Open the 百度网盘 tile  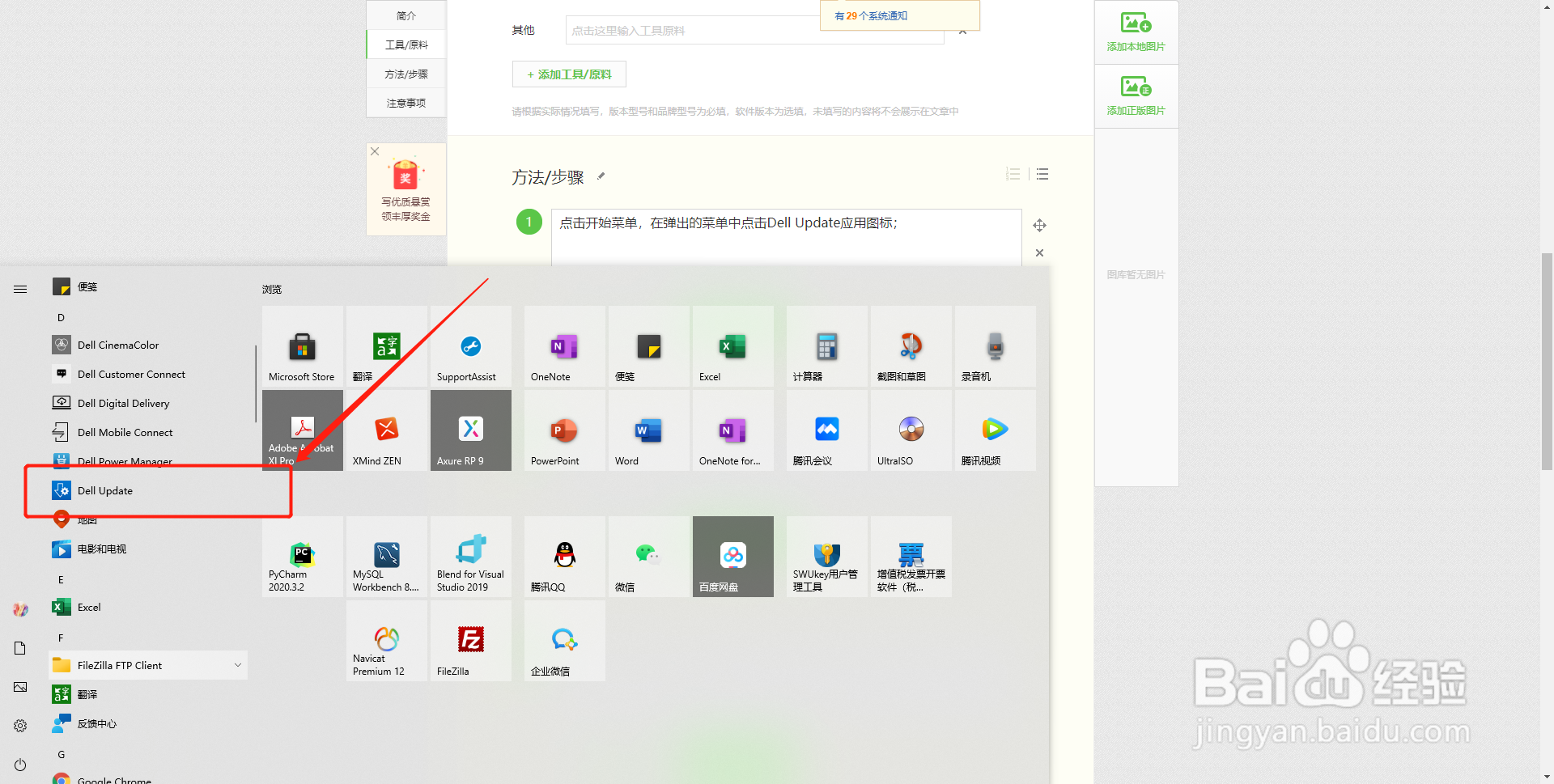coord(733,557)
